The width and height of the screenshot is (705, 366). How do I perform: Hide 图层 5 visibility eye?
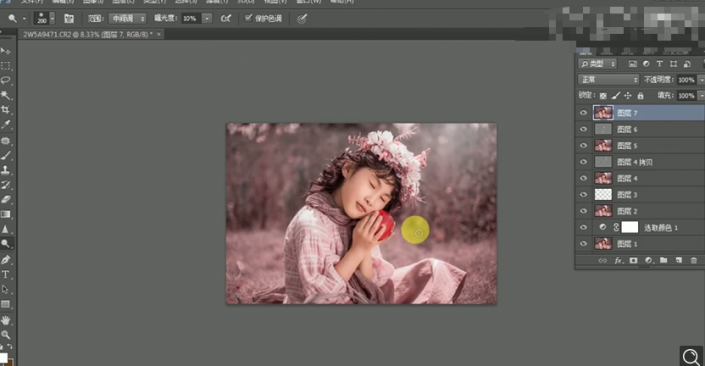tap(584, 145)
